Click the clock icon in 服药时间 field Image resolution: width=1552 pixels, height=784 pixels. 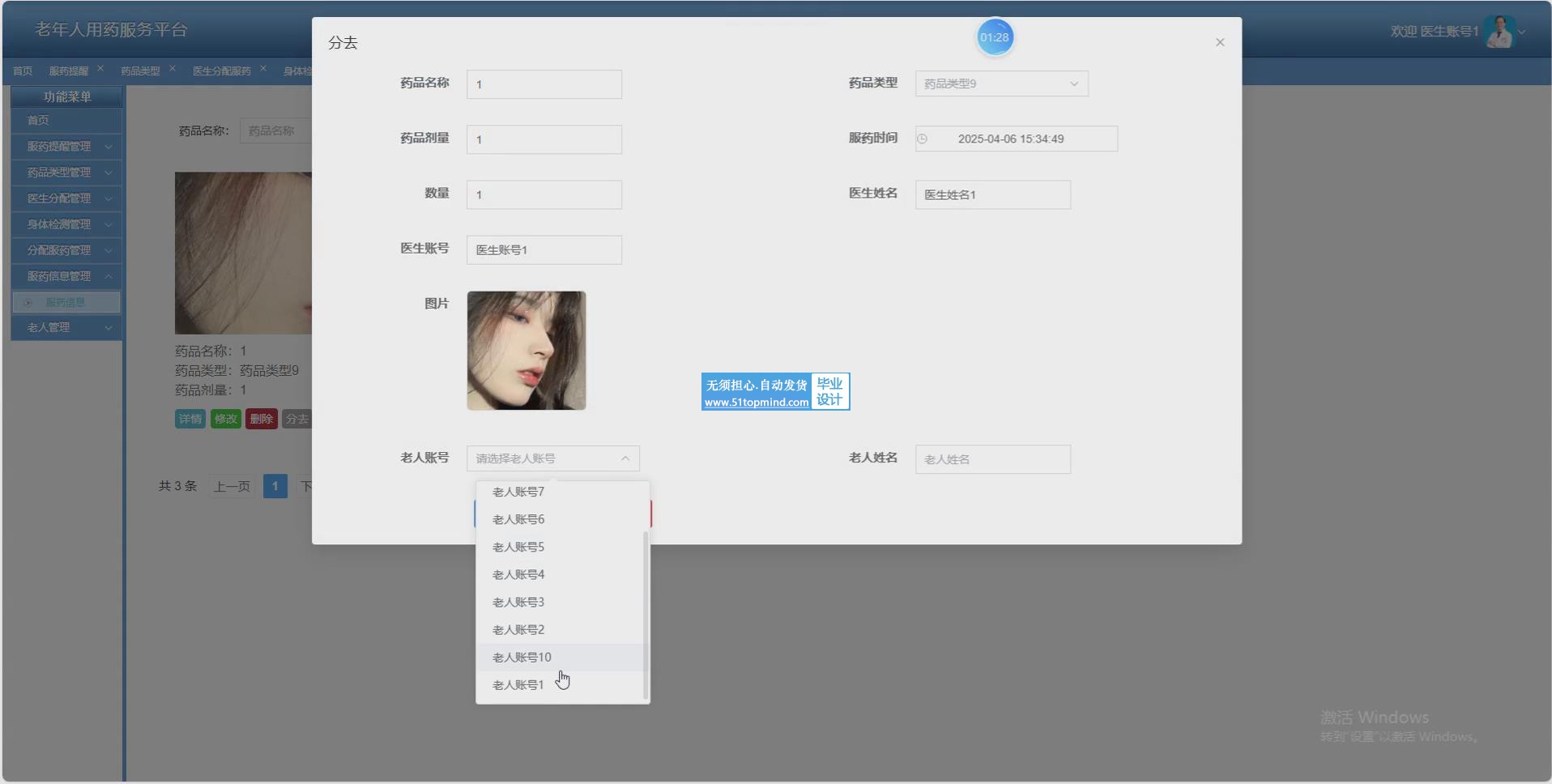coord(922,138)
